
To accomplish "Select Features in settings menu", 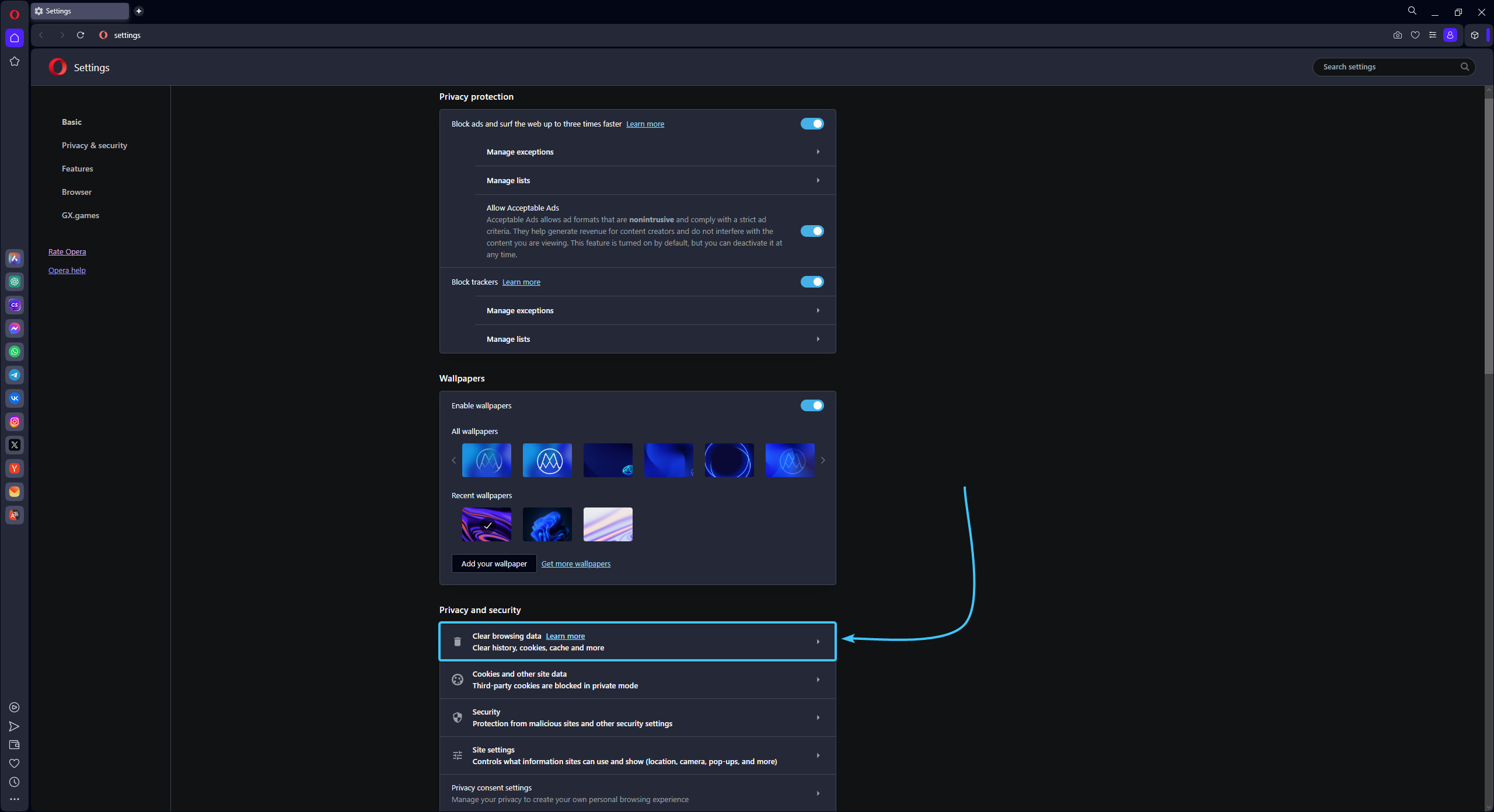I will pos(78,169).
